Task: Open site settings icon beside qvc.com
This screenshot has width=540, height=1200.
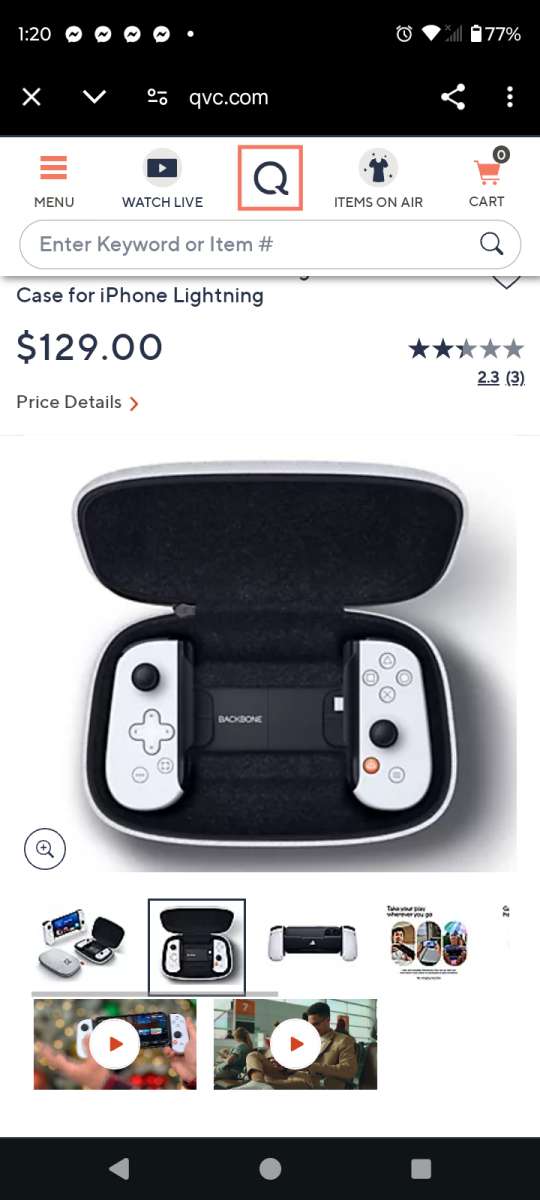Action: pos(157,97)
